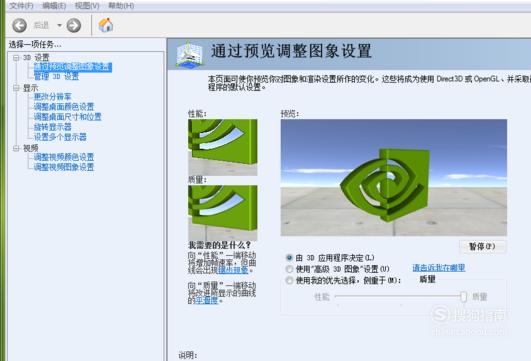Viewport: 531px width, 361px height.
Task: Go forward using the right arrow button
Action: pyautogui.click(x=73, y=25)
